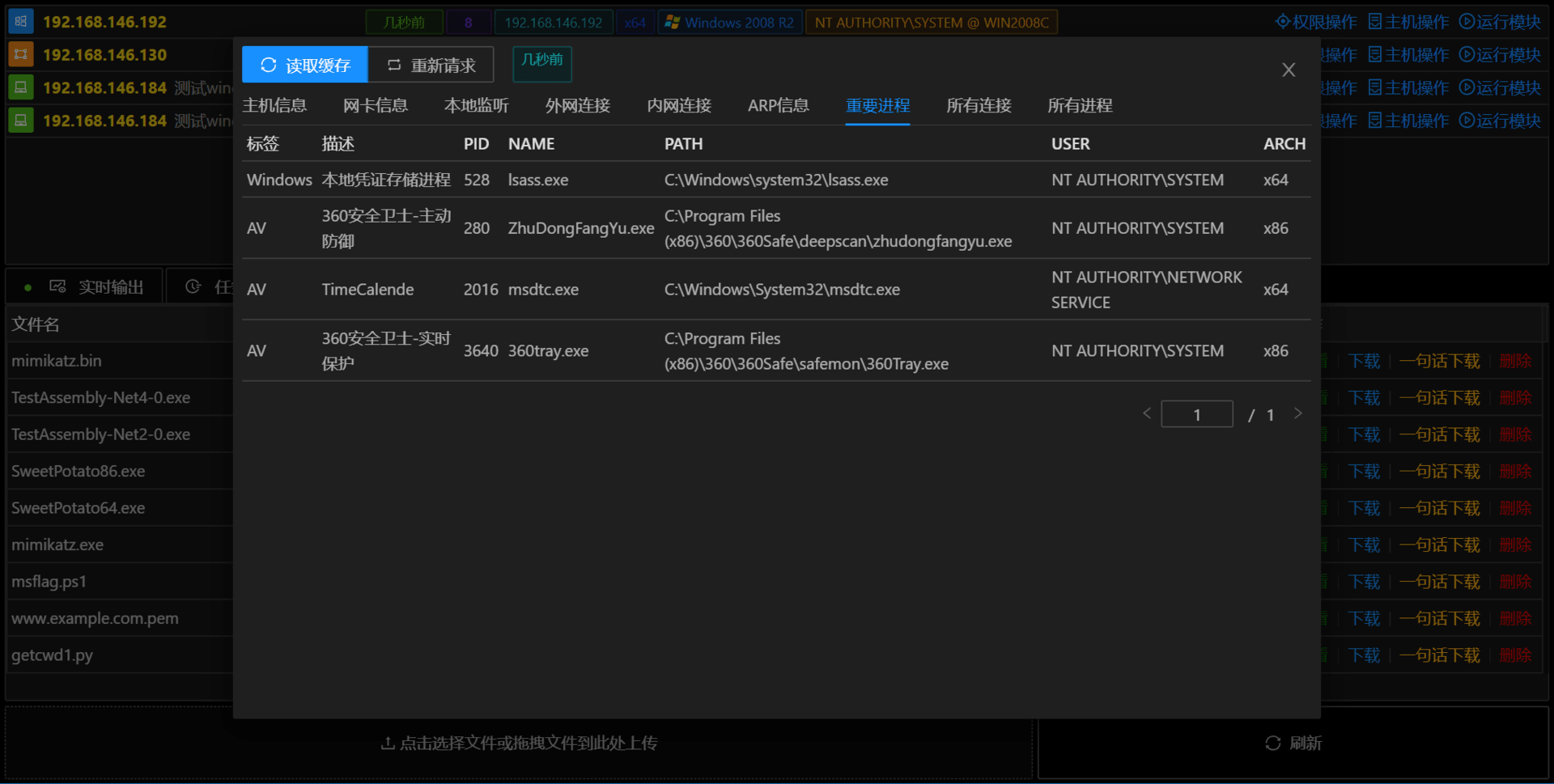Screen dimensions: 1554x784
Task: Open 主机操作 for the second host row
Action: 1408,55
